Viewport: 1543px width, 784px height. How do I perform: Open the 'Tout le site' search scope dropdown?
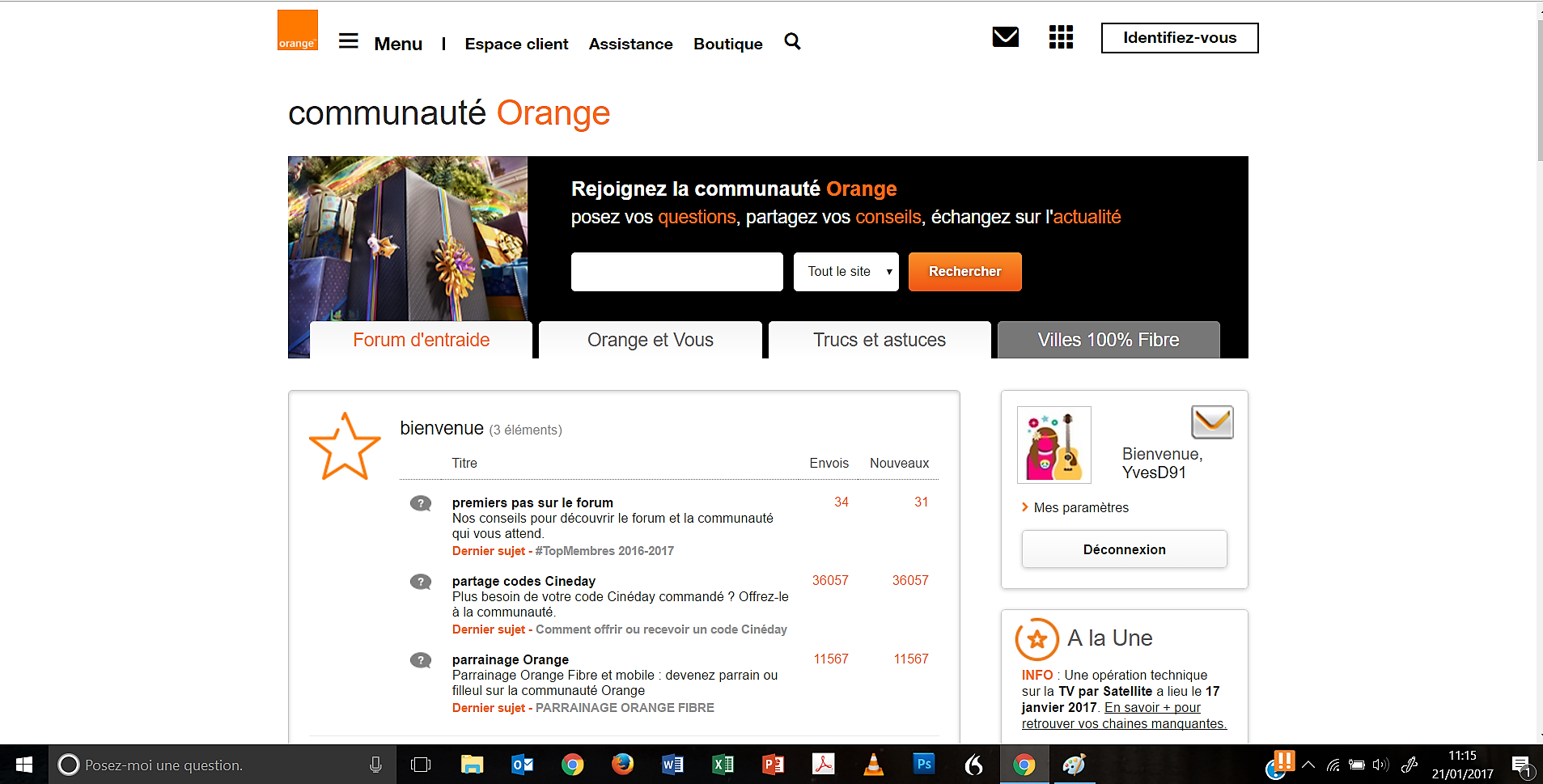[846, 272]
